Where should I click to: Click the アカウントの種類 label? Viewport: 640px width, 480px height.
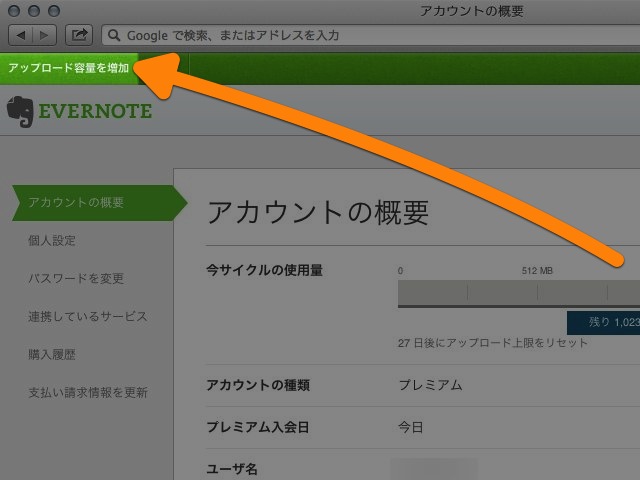258,385
